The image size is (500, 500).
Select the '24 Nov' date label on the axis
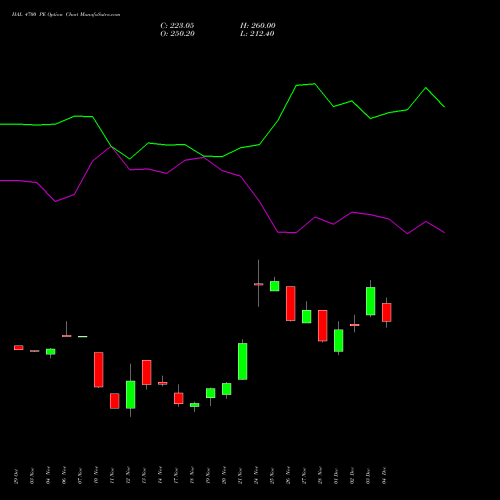pos(256,476)
